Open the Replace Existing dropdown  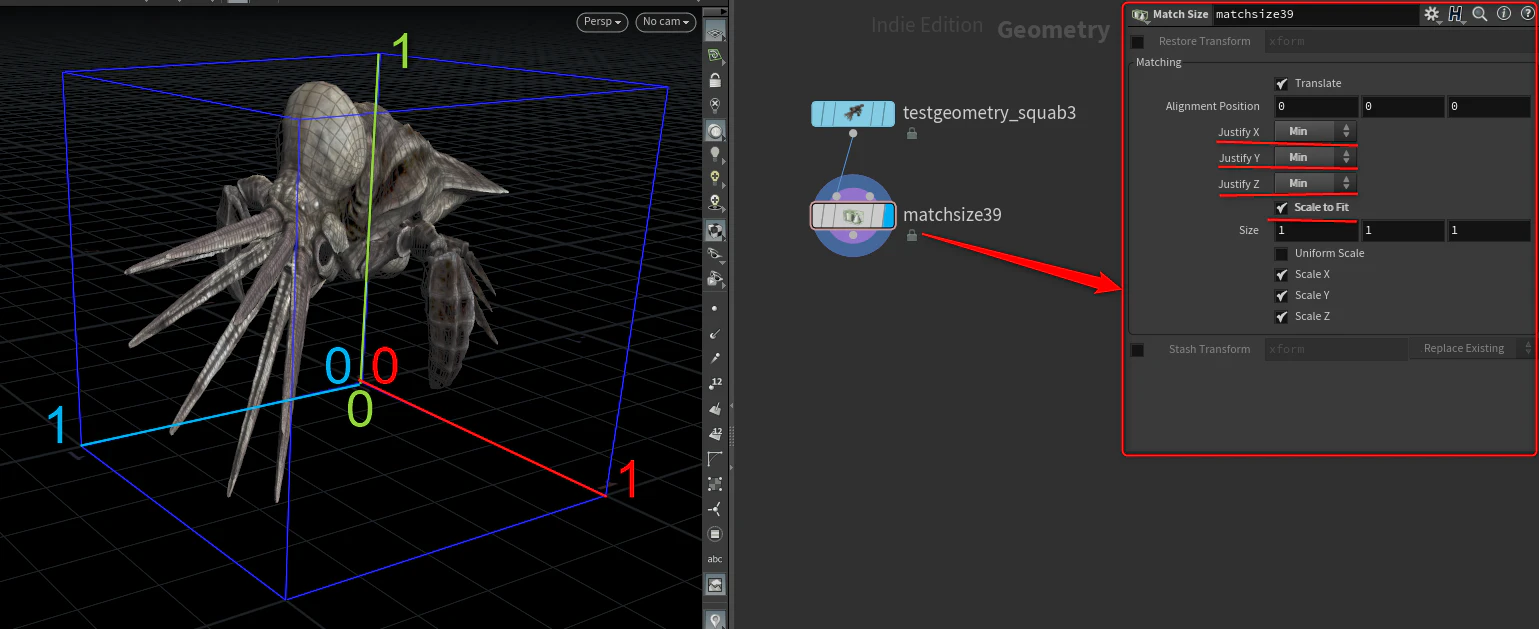click(1471, 349)
